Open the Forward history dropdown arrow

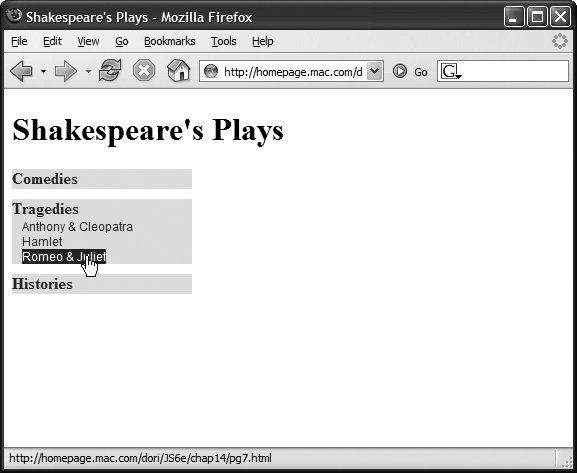tap(88, 71)
